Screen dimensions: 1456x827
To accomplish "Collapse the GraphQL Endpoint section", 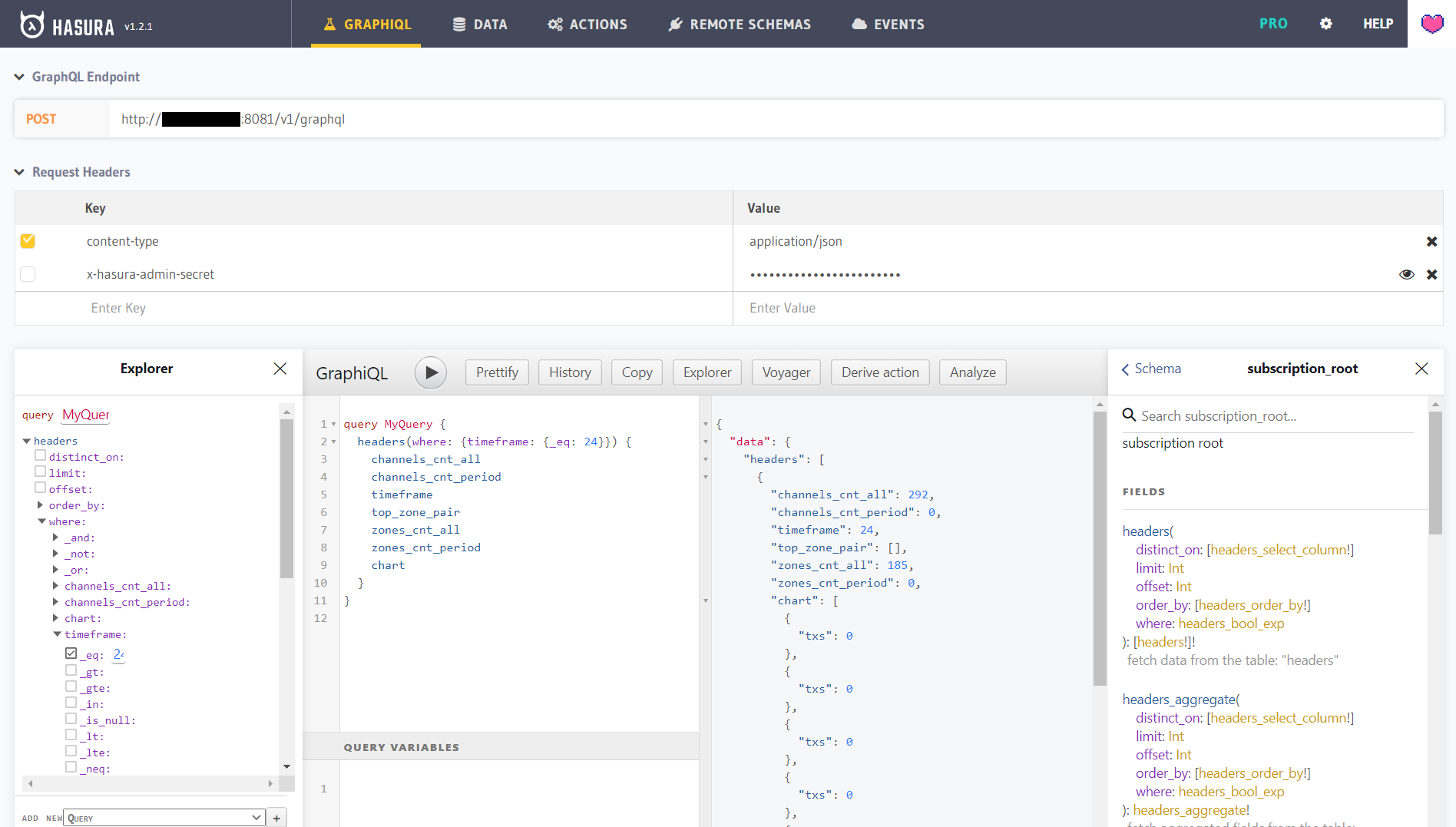I will click(19, 77).
